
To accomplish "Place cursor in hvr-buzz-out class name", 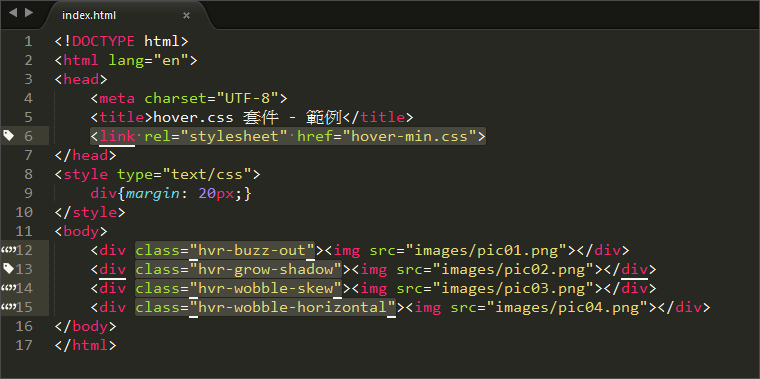I will coord(252,250).
